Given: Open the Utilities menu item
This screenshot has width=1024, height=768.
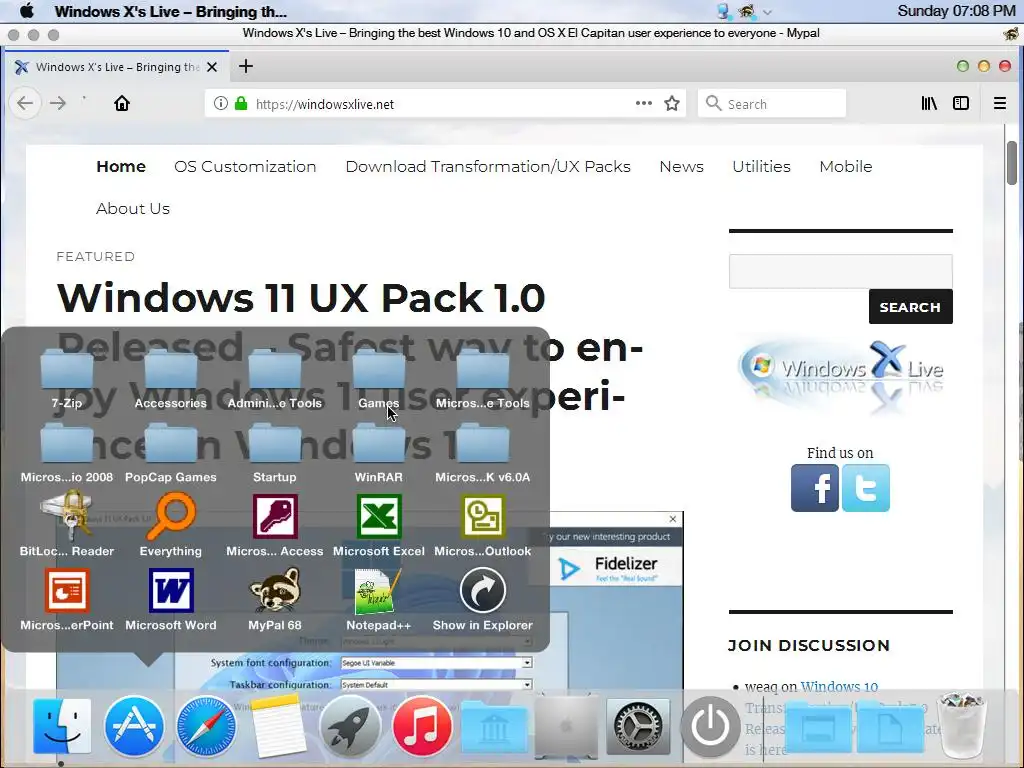Looking at the screenshot, I should coord(761,167).
